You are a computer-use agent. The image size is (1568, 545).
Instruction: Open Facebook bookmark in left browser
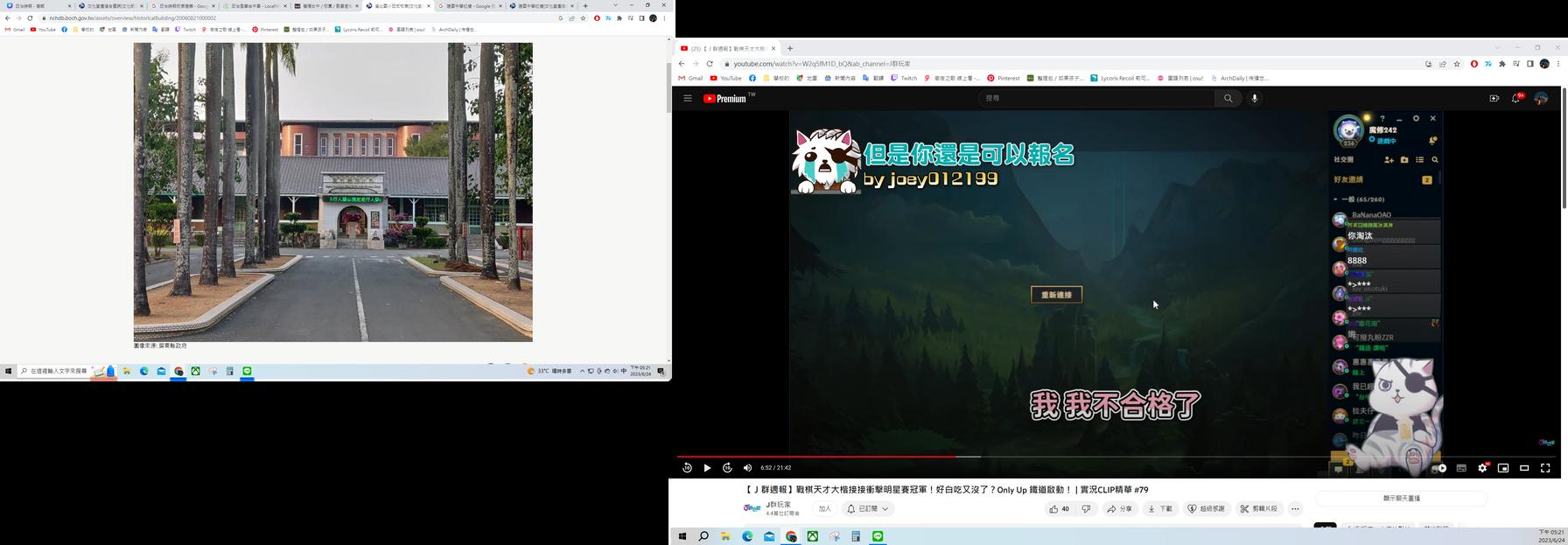click(x=64, y=29)
